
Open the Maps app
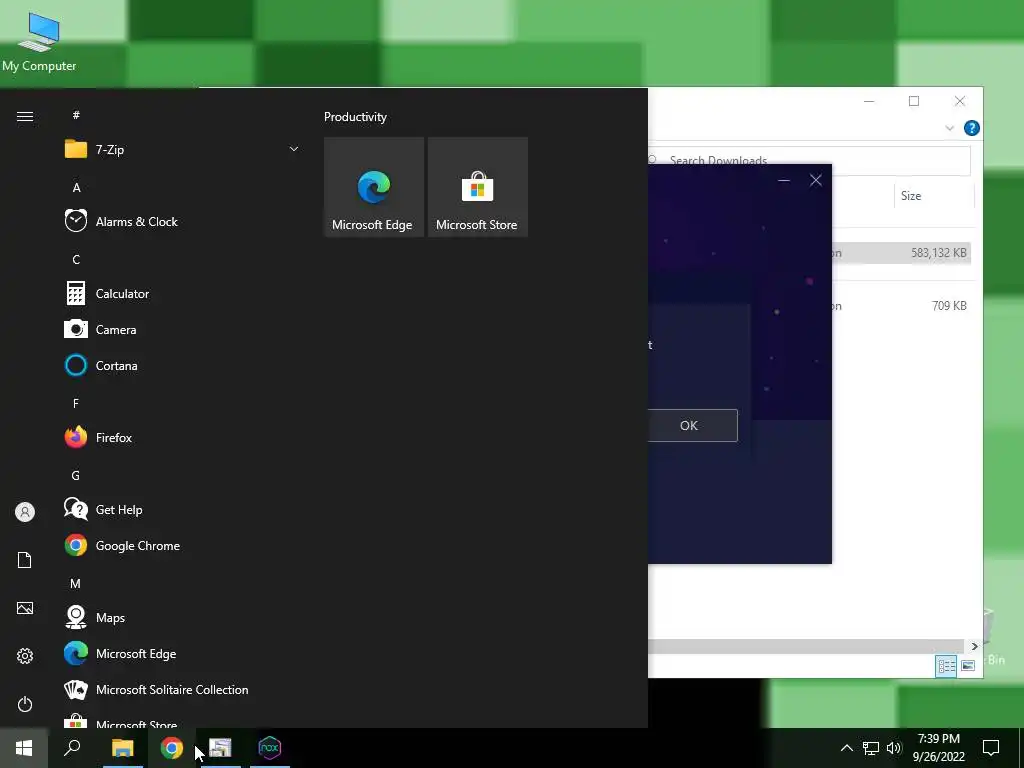181,617
